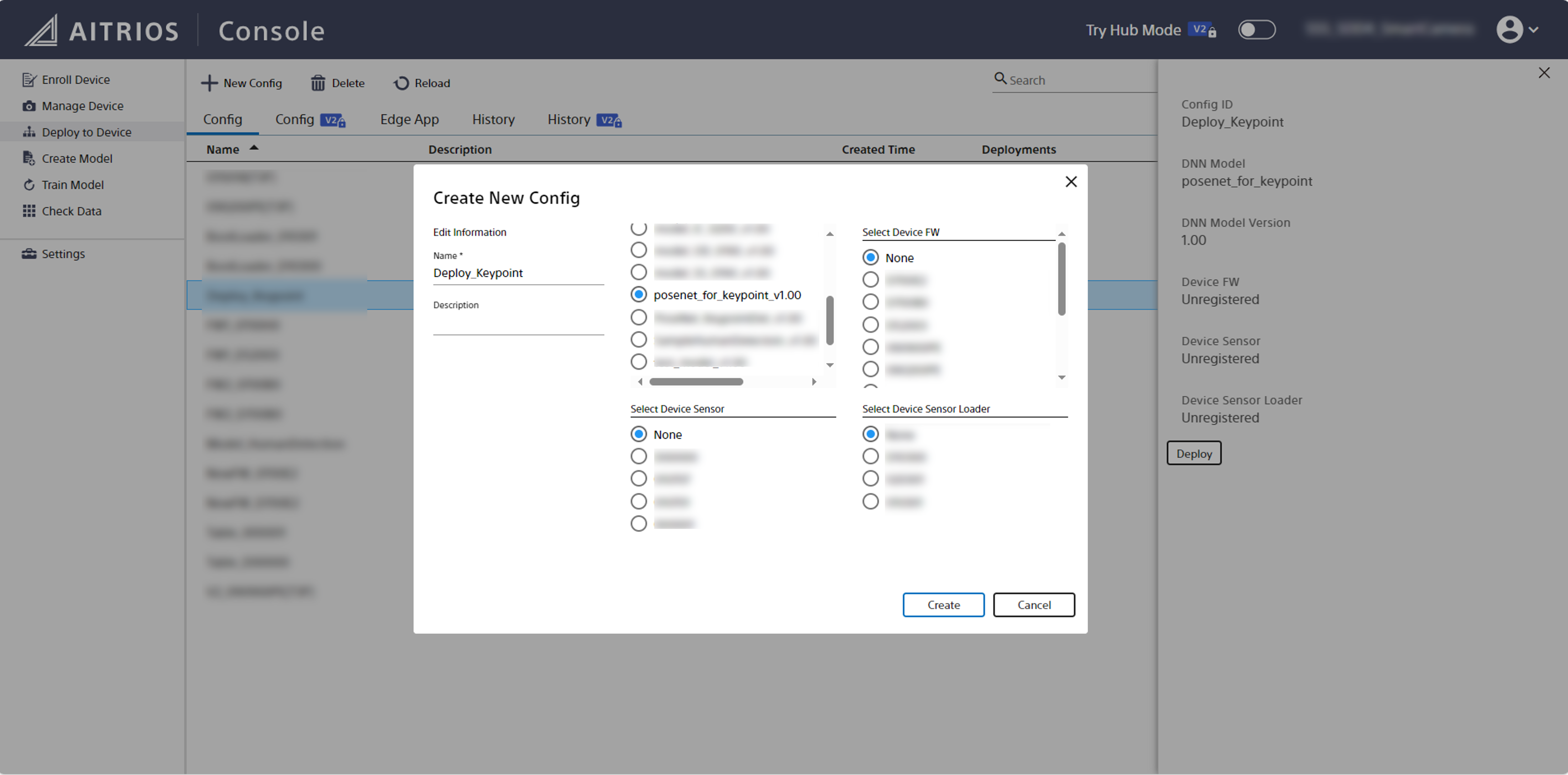
Task: Open Check Data grid icon
Action: [x=29, y=211]
